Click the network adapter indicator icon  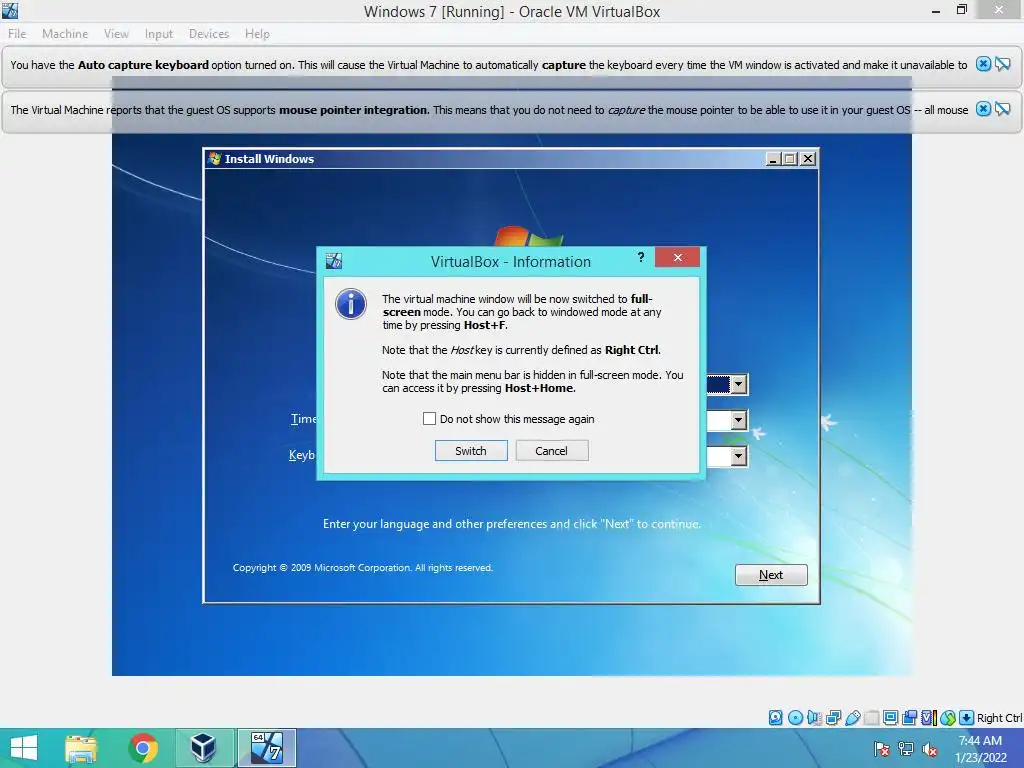coord(833,718)
